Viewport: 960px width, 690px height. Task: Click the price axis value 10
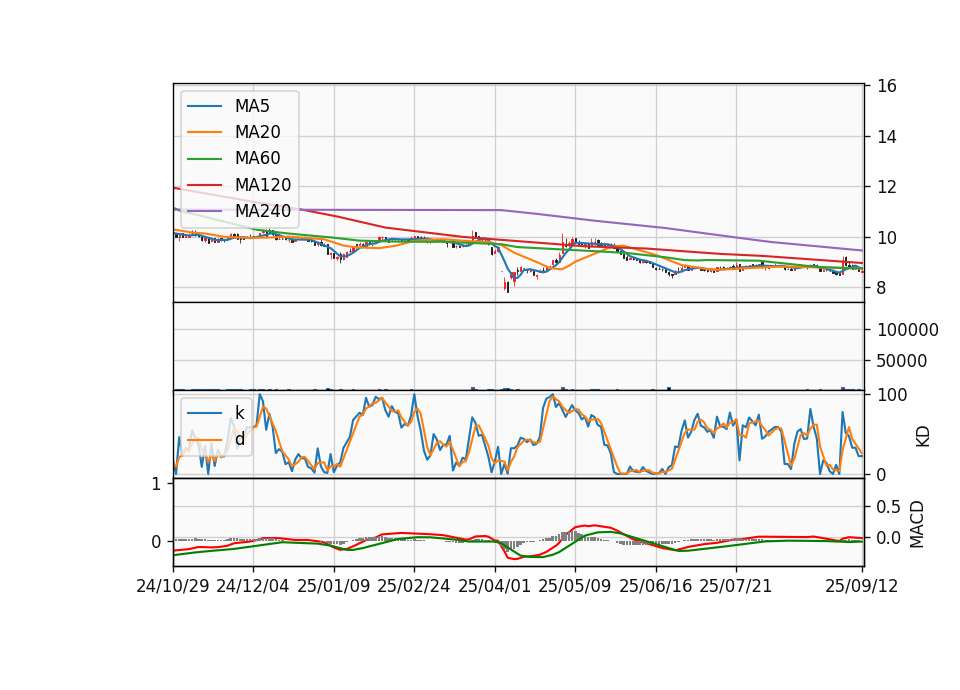887,238
